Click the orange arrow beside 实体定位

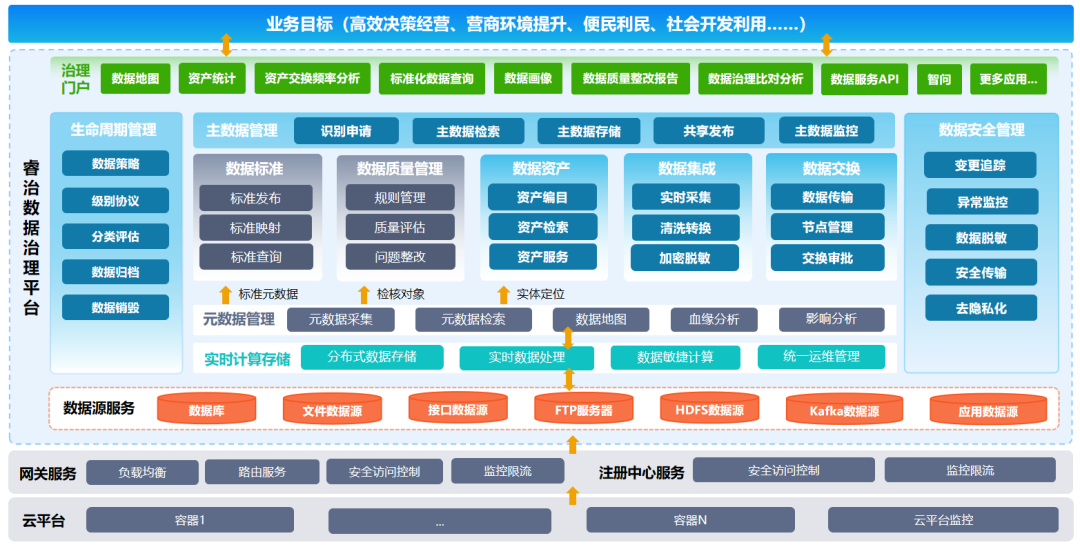(x=503, y=294)
